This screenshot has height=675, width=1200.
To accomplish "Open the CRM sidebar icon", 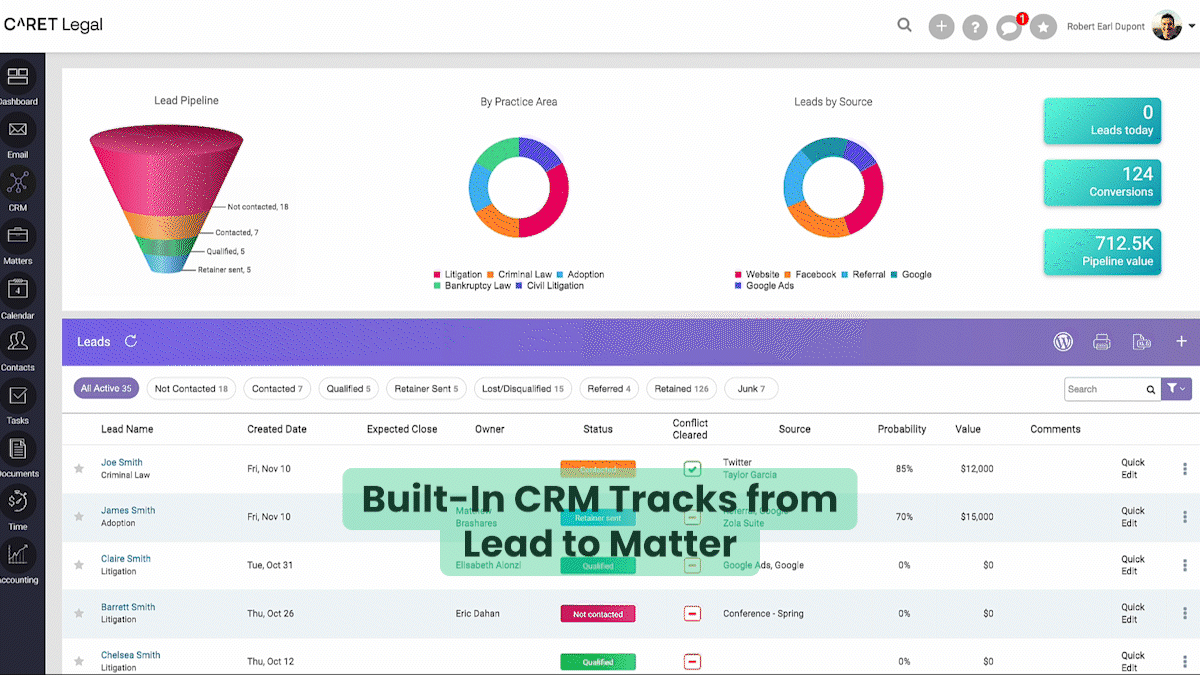I will [18, 184].
